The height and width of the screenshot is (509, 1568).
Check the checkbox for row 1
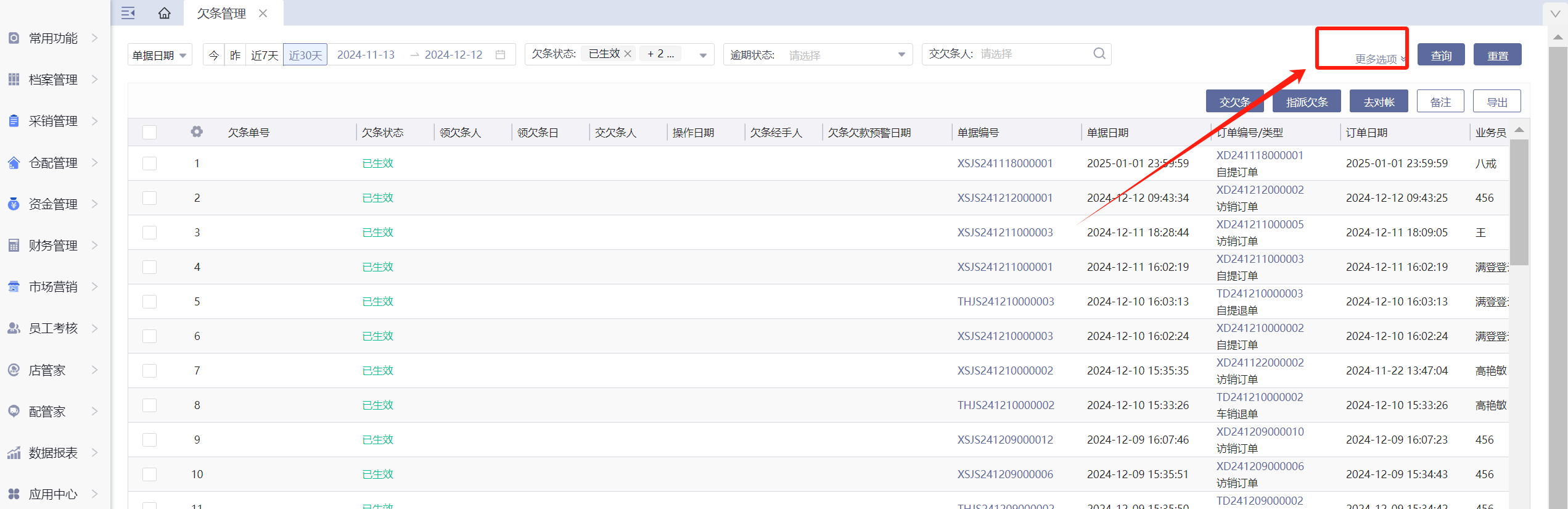[x=149, y=163]
